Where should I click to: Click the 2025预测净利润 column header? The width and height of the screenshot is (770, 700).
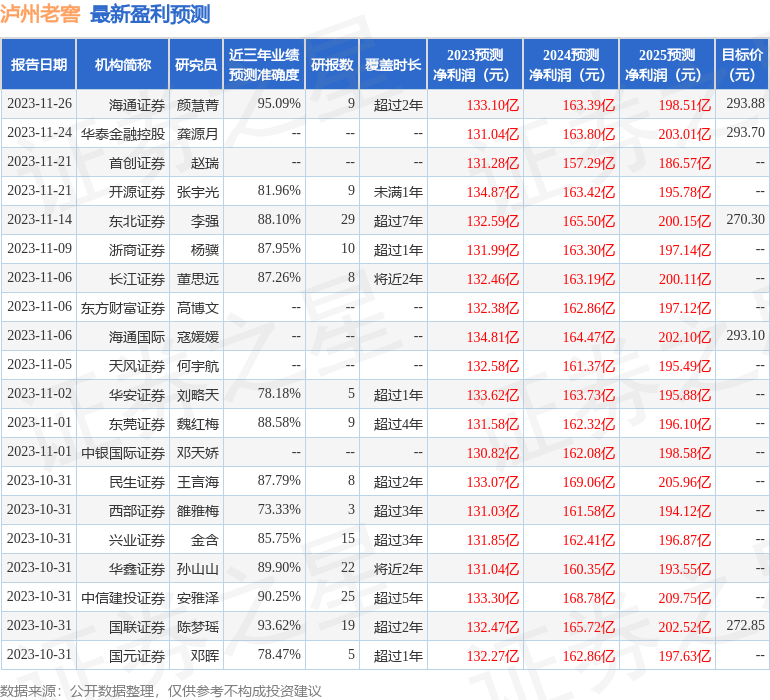pyautogui.click(x=667, y=64)
